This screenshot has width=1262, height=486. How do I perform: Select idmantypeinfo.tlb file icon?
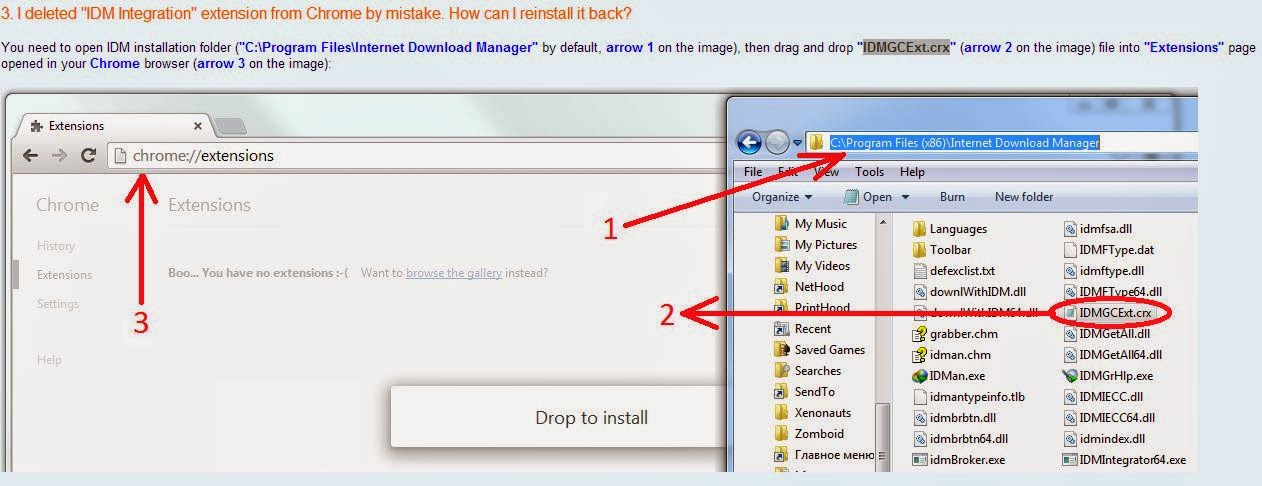(x=919, y=397)
